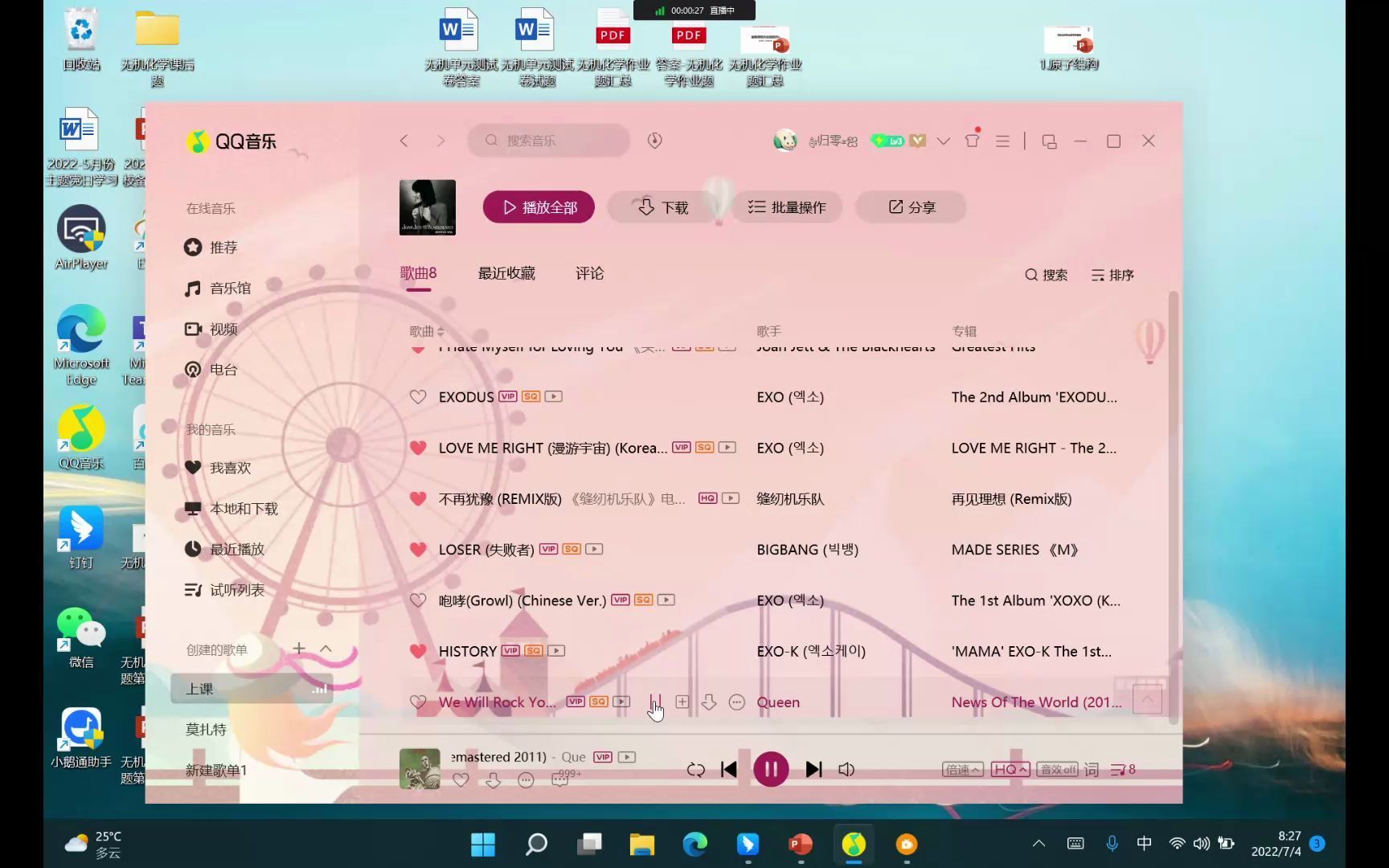The height and width of the screenshot is (868, 1389).
Task: Select the 歌曲8 tab
Action: point(418,273)
